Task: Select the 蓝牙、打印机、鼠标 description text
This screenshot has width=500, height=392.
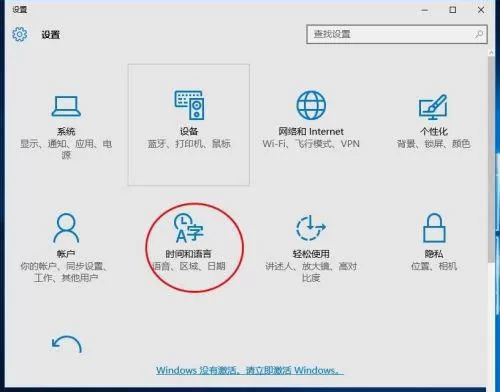Action: tap(189, 144)
